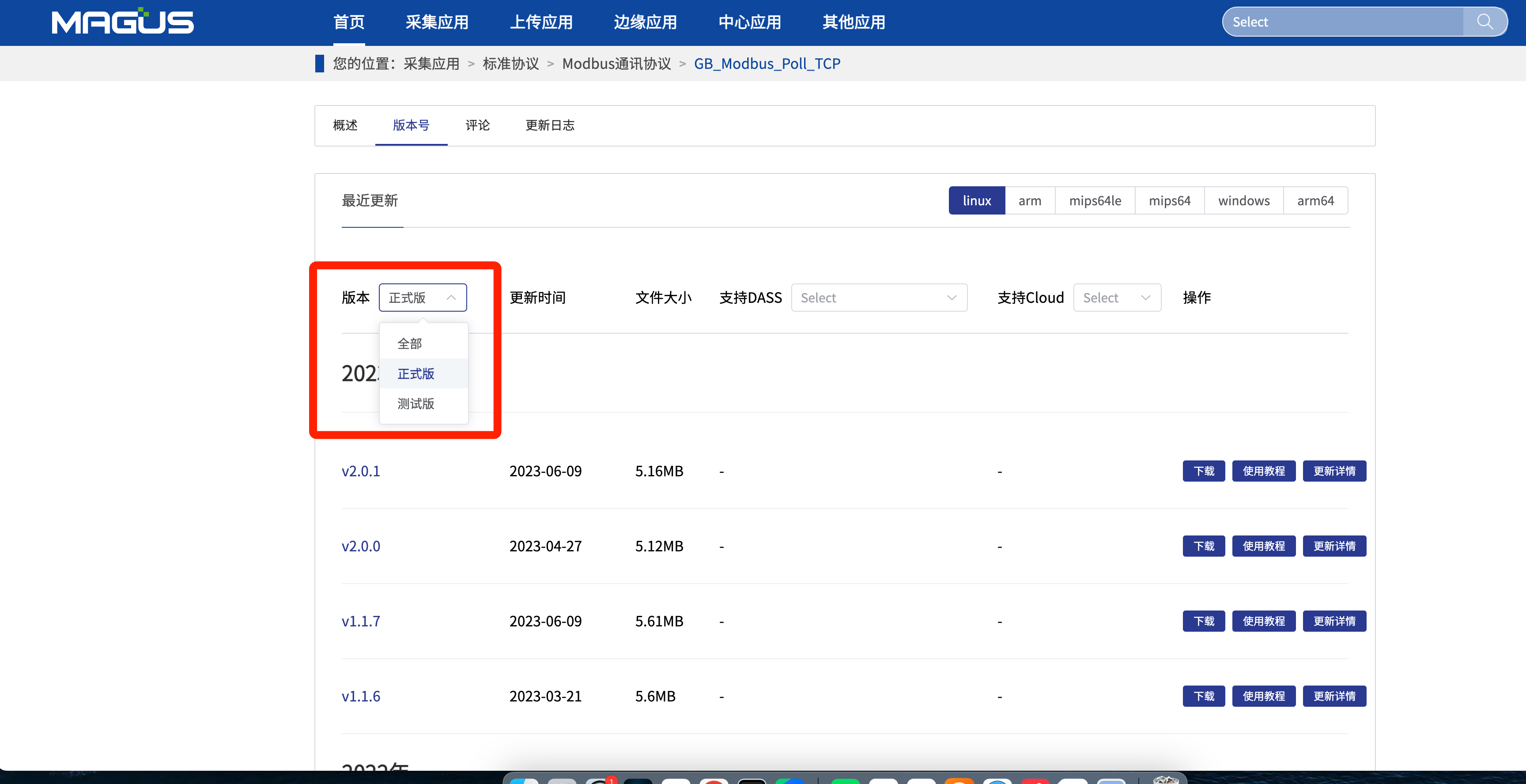Choose 测试版 from version dropdown
The width and height of the screenshot is (1526, 784).
tap(423, 404)
